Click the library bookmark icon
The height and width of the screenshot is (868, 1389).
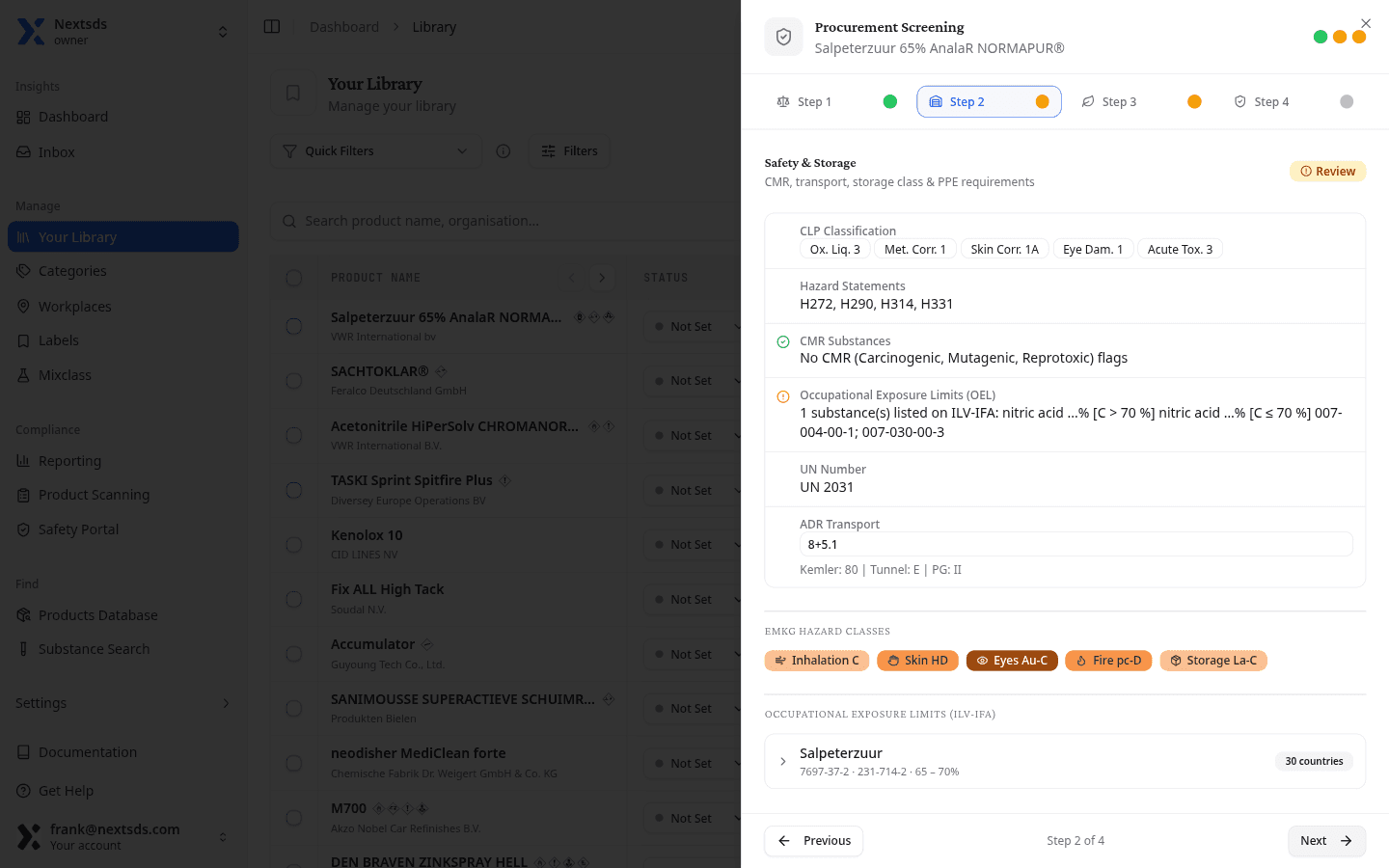[293, 94]
